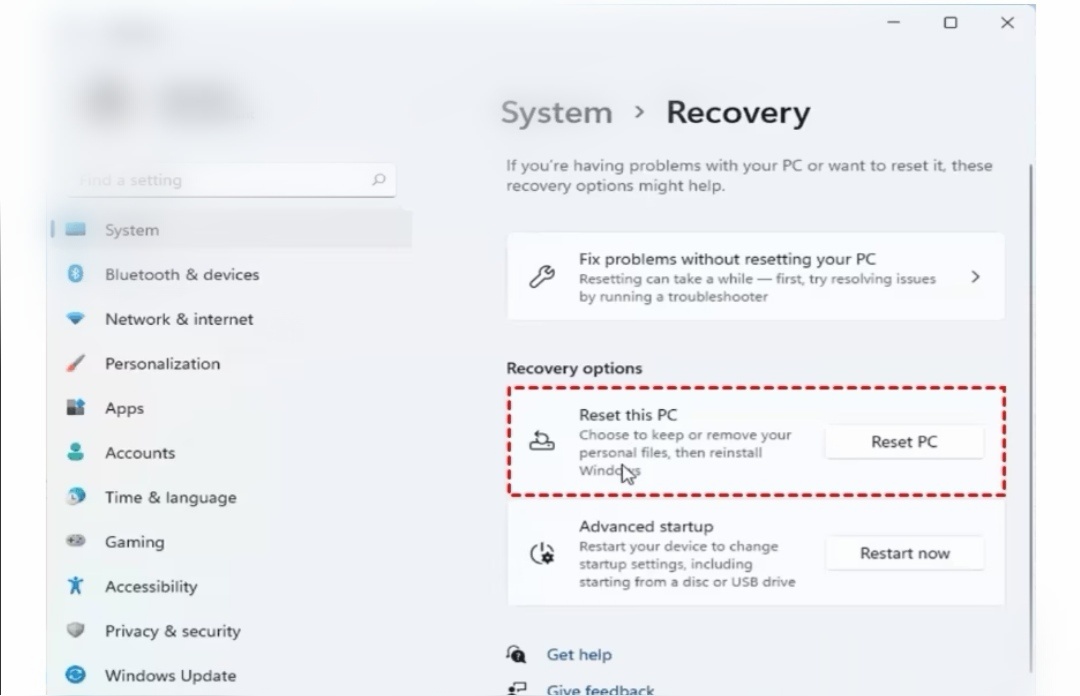Open Windows Update using its sync icon
The image size is (1080, 696).
(x=76, y=675)
